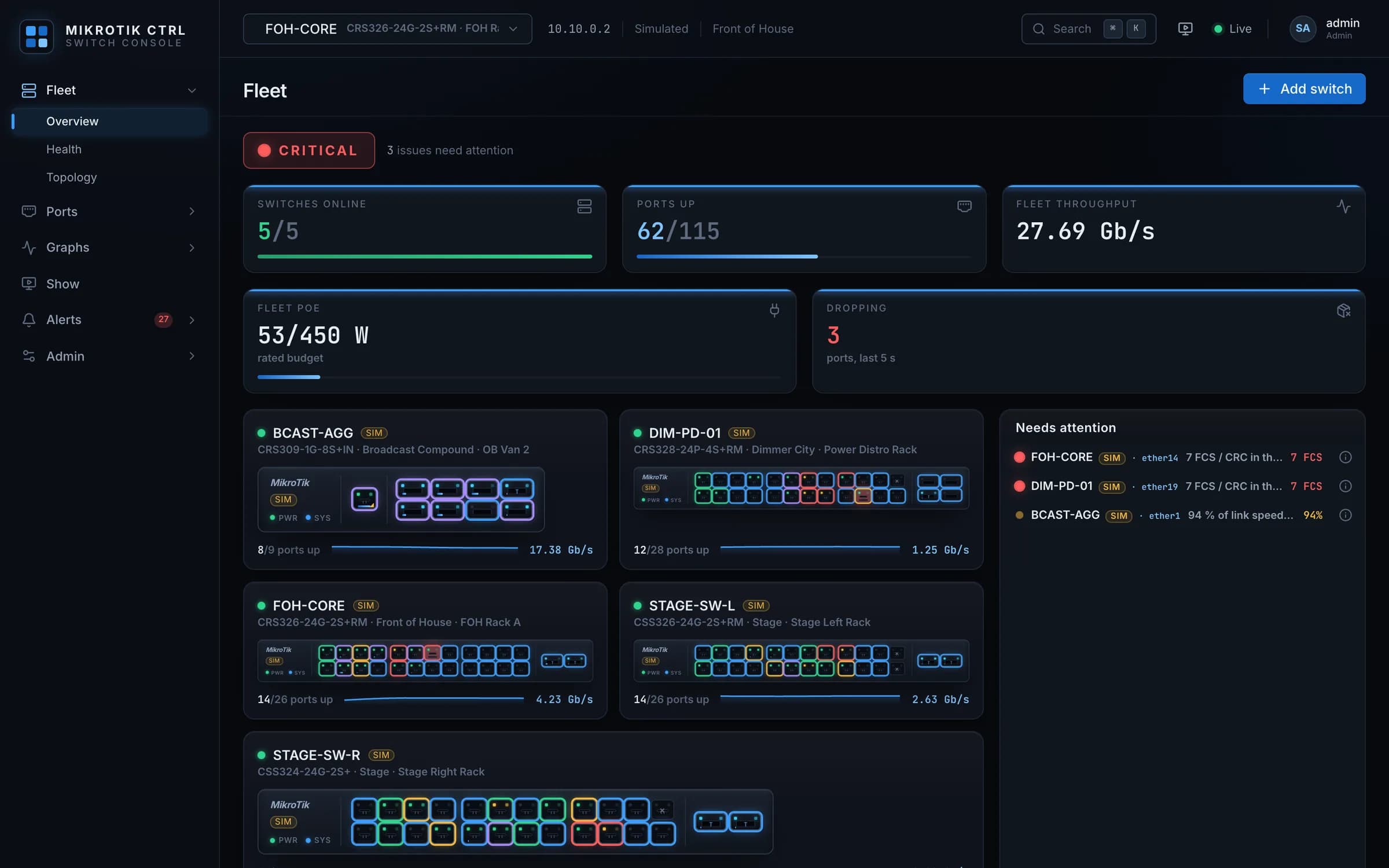Click the DIM-PD-01 port panel thumbnail
The image size is (1389, 868).
point(801,488)
